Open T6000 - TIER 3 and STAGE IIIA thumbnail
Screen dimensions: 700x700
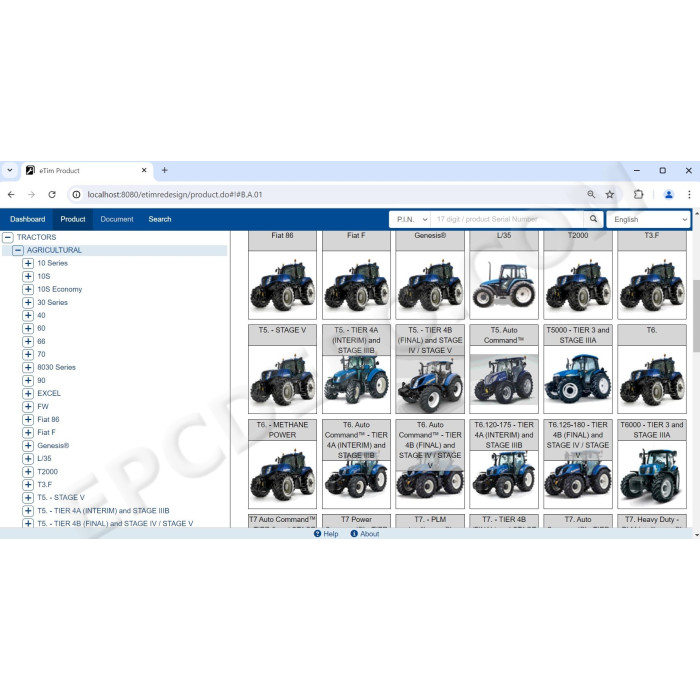pos(652,474)
